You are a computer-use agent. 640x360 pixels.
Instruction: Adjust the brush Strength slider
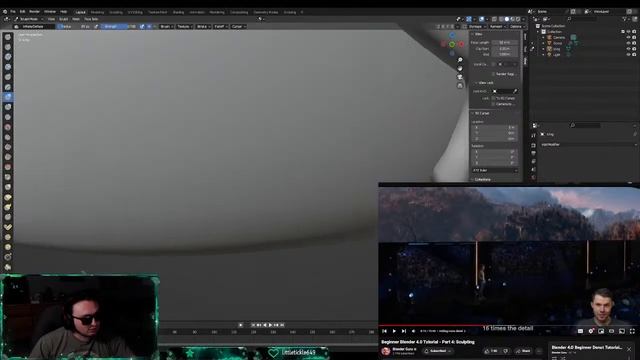[x=118, y=27]
